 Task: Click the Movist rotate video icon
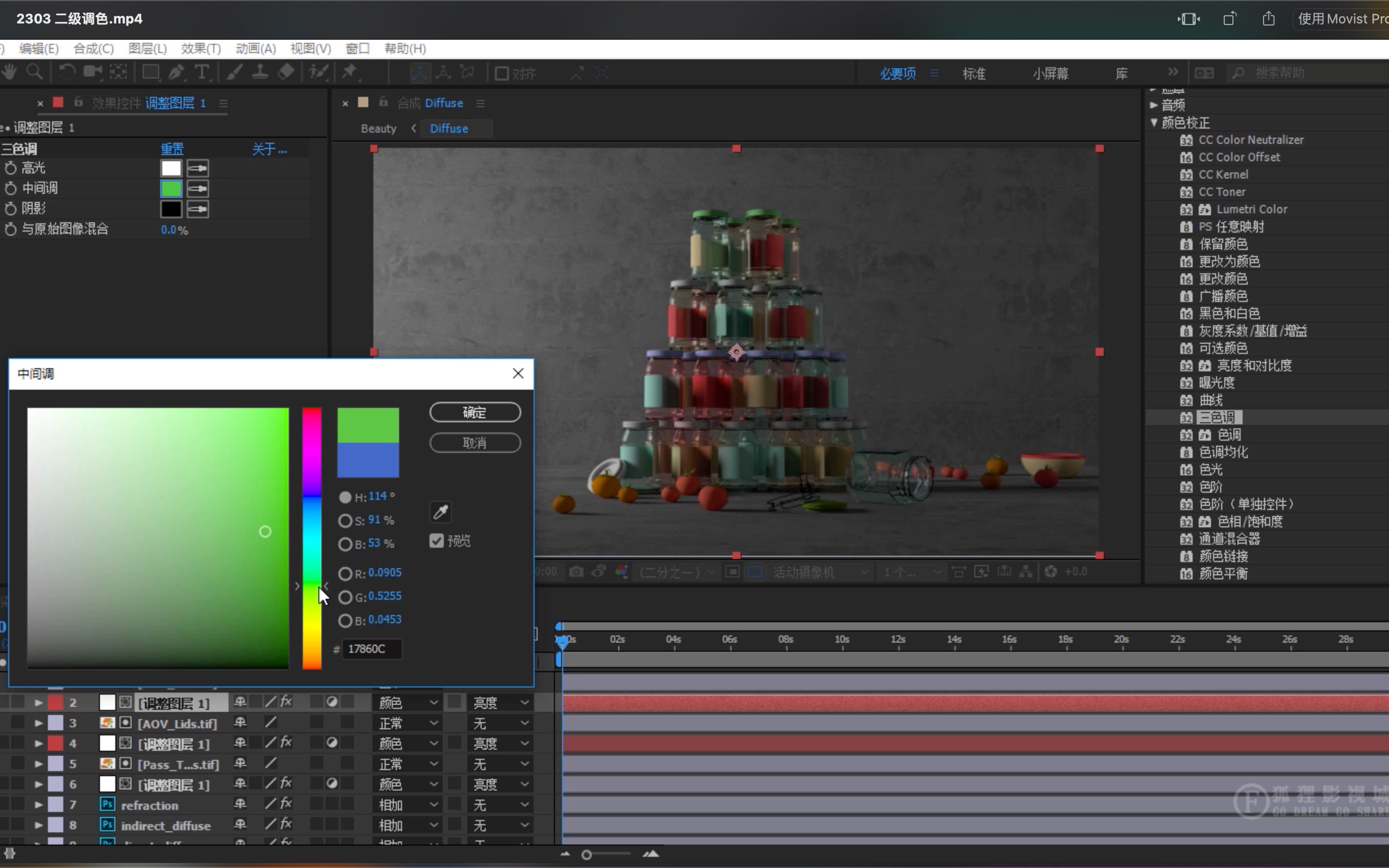(x=1229, y=19)
